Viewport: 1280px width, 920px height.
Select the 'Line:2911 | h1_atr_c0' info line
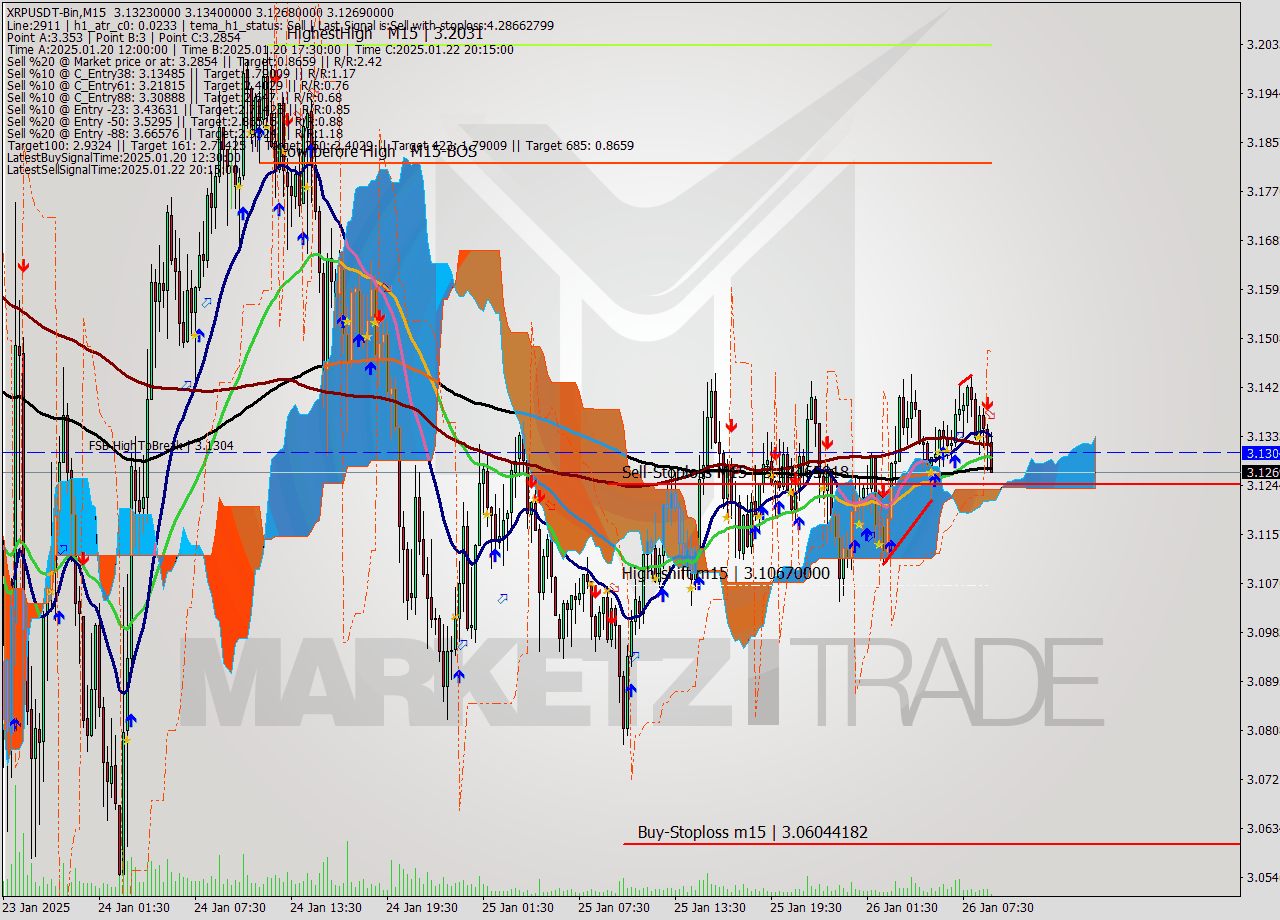[x=280, y=25]
